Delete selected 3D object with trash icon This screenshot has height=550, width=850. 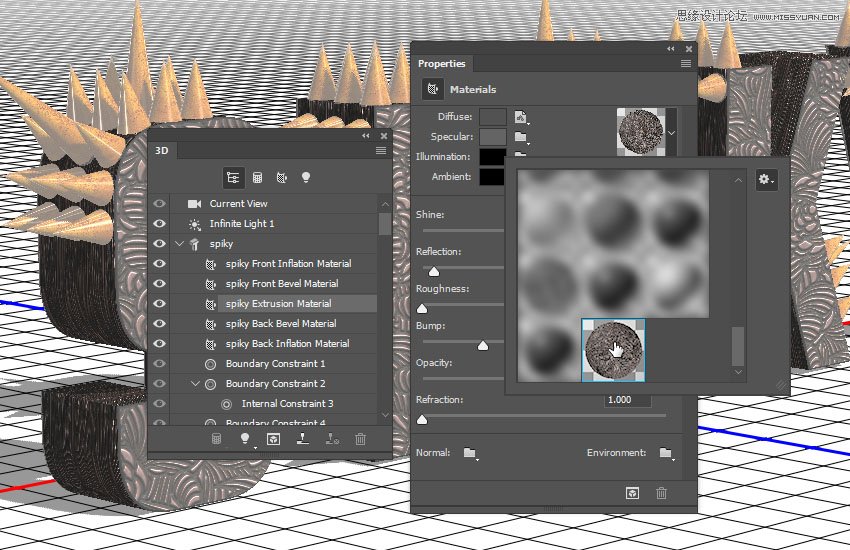pyautogui.click(x=361, y=439)
